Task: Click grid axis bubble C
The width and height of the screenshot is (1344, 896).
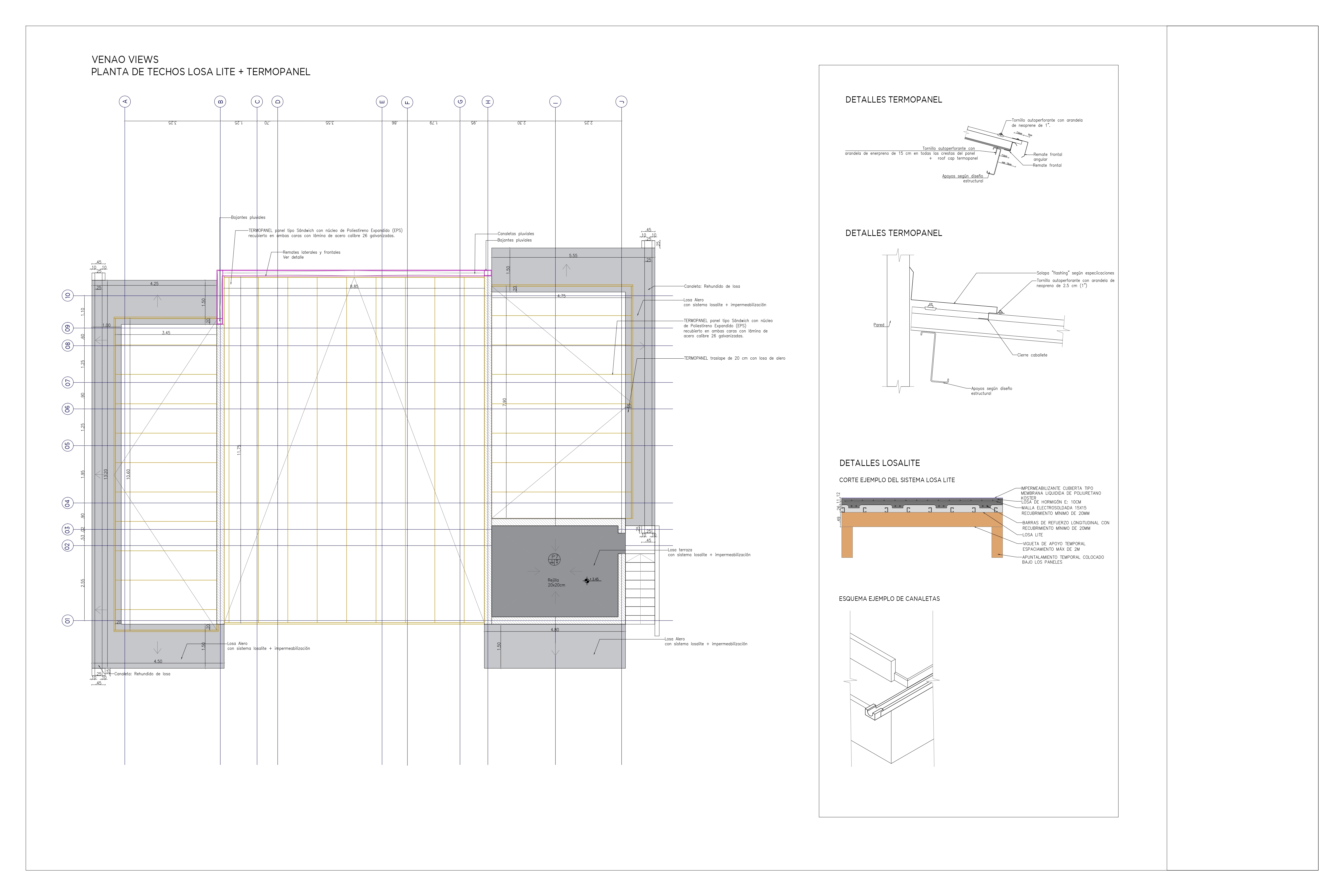Action: click(x=257, y=102)
